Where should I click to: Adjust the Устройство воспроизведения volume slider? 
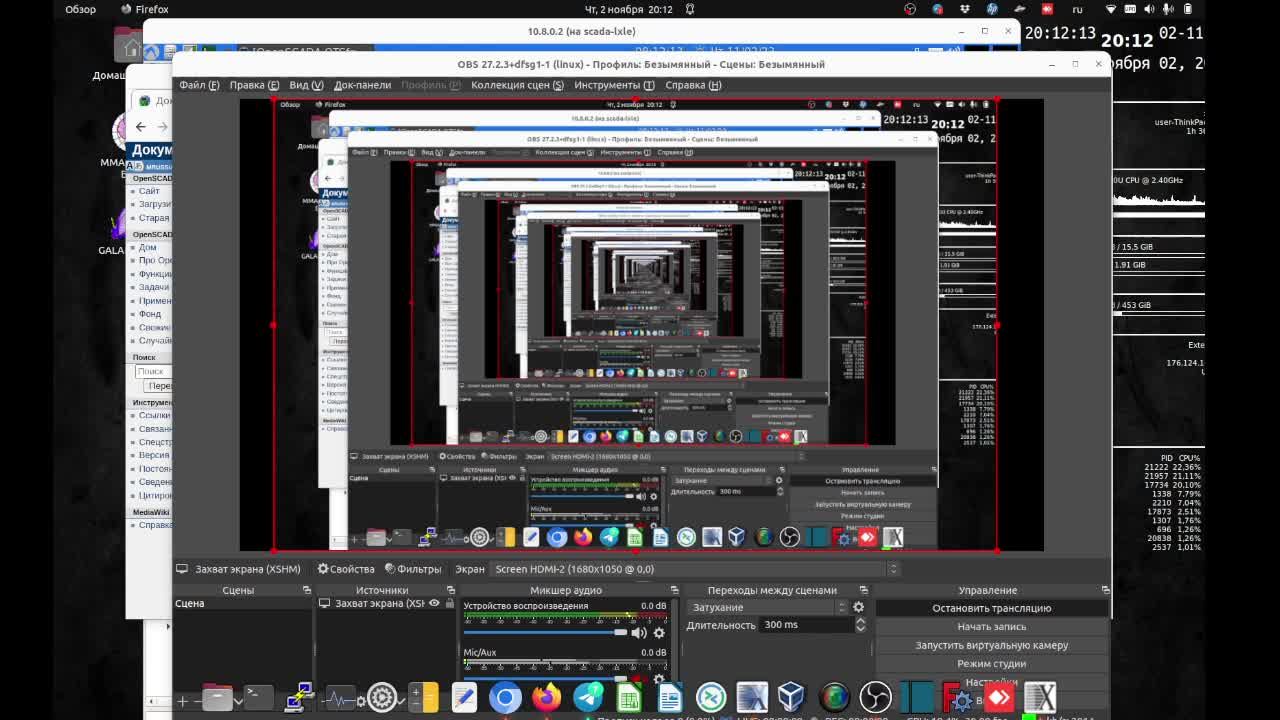545,632
